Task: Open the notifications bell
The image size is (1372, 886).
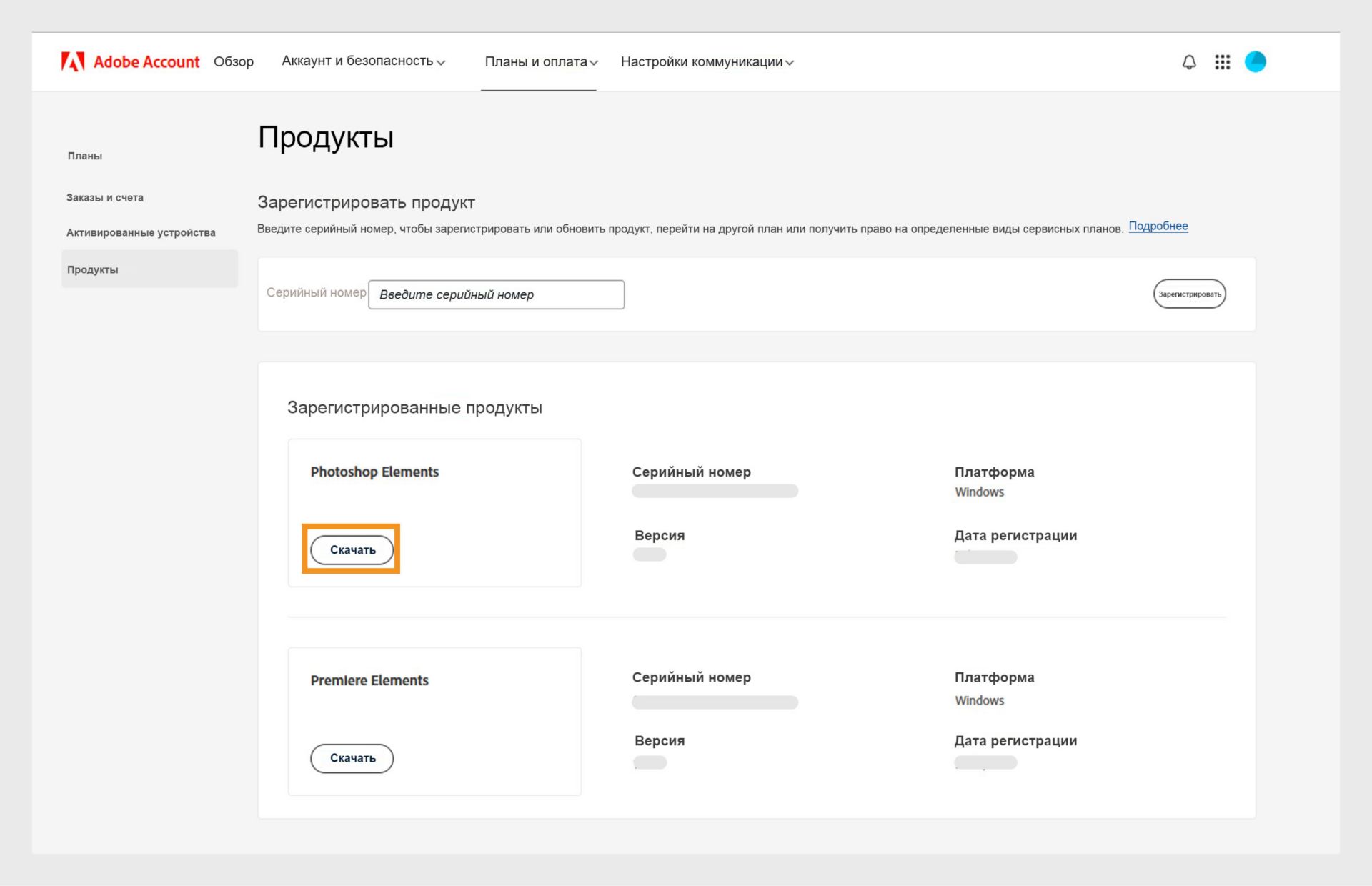Action: (x=1189, y=62)
